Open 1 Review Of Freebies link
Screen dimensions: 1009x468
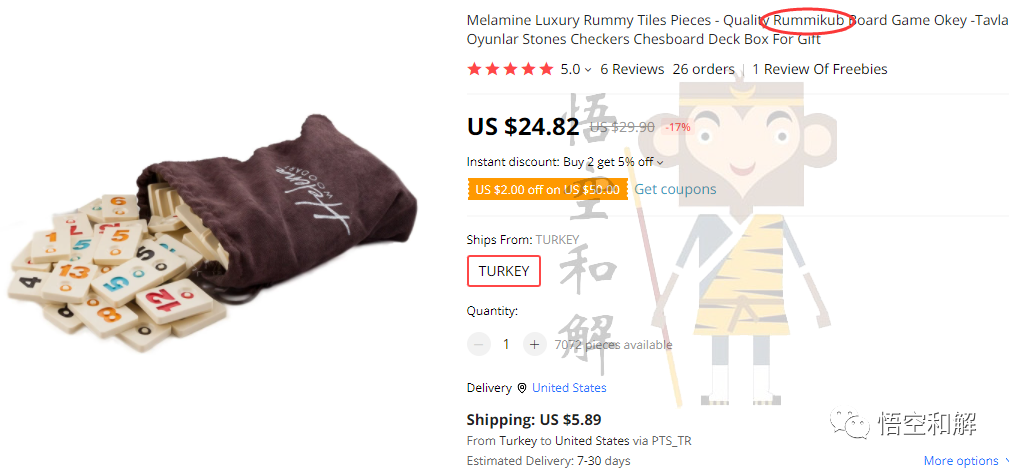pos(819,69)
